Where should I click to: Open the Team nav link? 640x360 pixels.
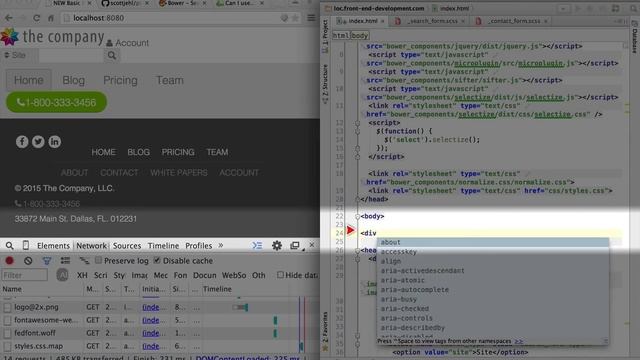pos(170,80)
